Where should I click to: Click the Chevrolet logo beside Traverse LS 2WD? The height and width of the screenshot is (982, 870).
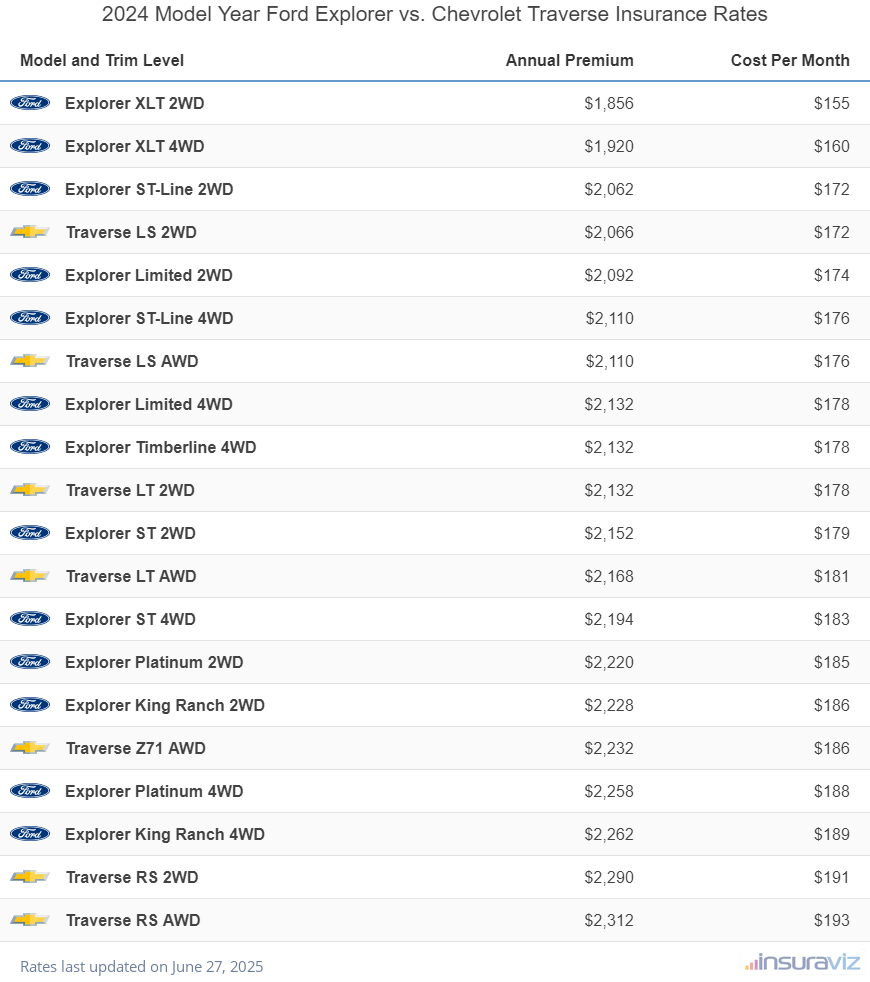30,232
